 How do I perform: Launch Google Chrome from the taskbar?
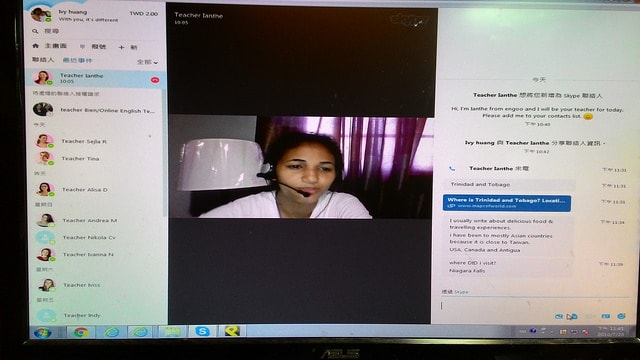click(81, 332)
